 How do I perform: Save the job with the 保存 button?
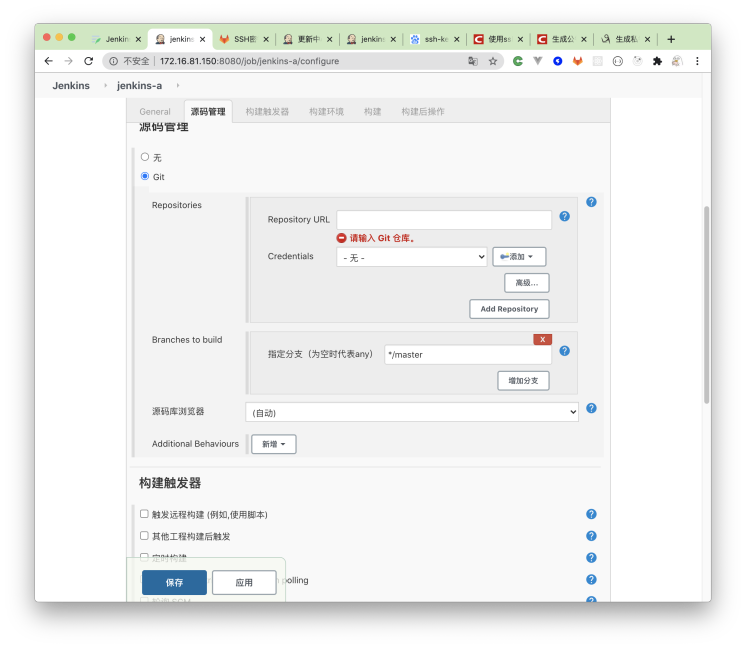click(174, 582)
